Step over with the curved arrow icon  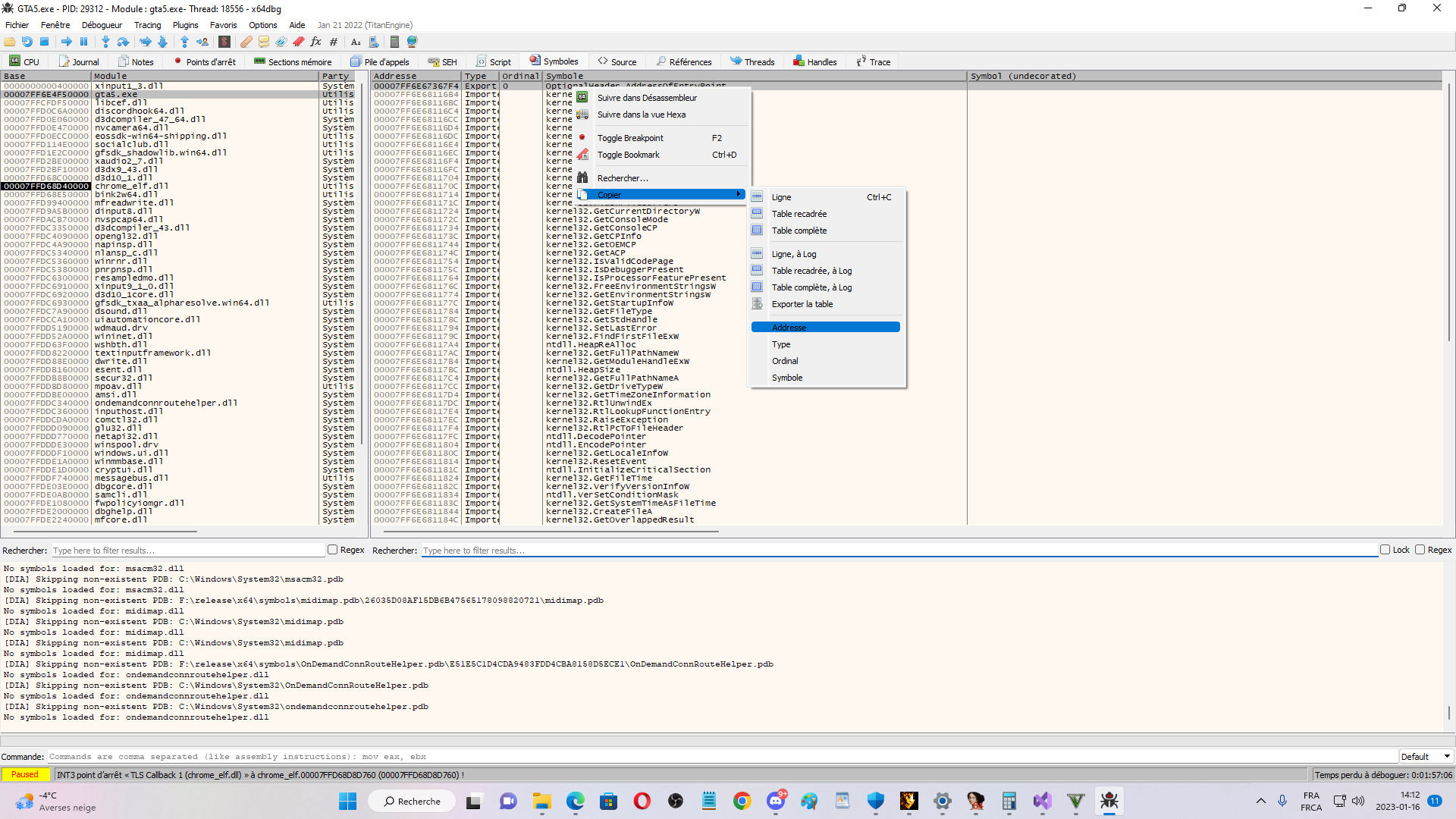[x=124, y=42]
